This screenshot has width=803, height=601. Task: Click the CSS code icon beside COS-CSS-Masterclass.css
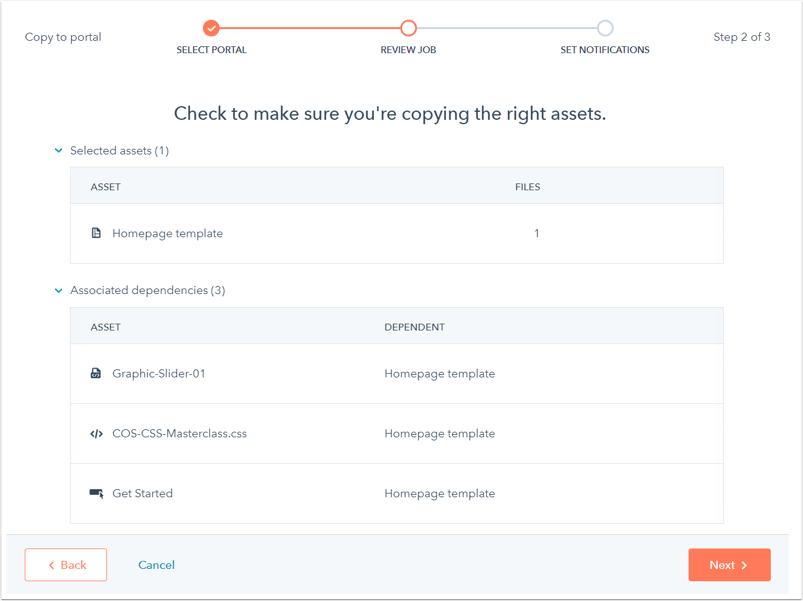click(x=96, y=434)
